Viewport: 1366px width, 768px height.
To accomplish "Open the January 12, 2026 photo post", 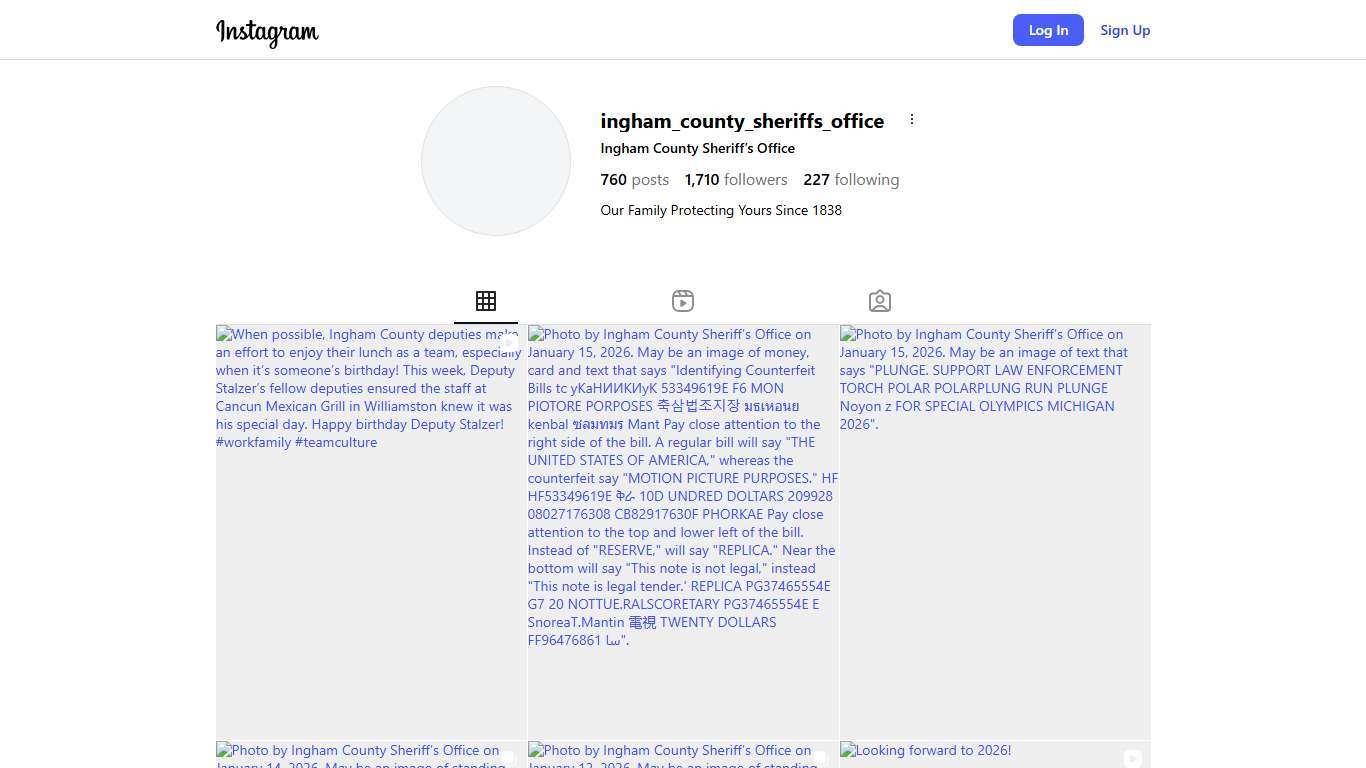I will [x=683, y=755].
